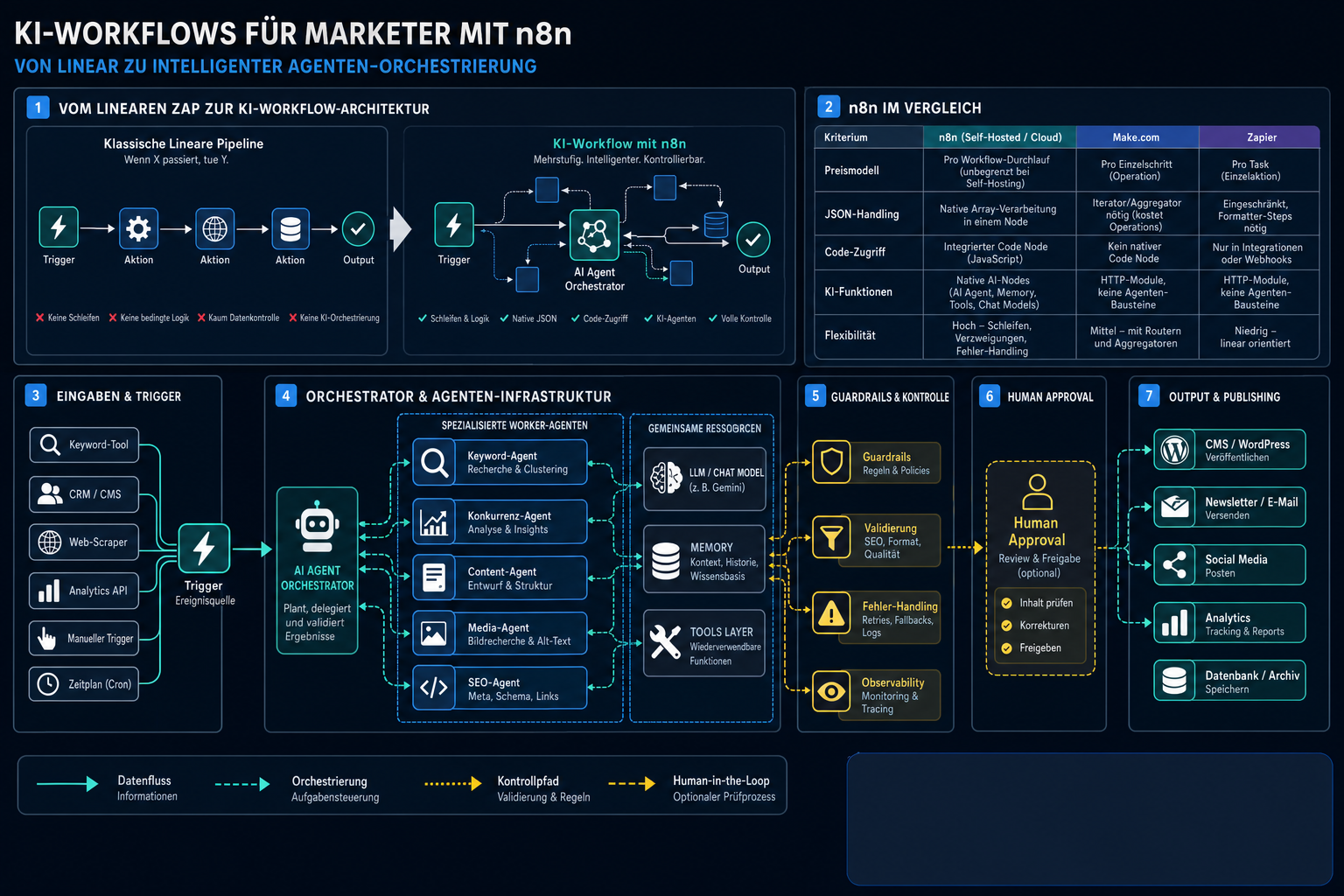Select the CRM / CMS people icon
Image resolution: width=1344 pixels, height=896 pixels.
tap(50, 493)
